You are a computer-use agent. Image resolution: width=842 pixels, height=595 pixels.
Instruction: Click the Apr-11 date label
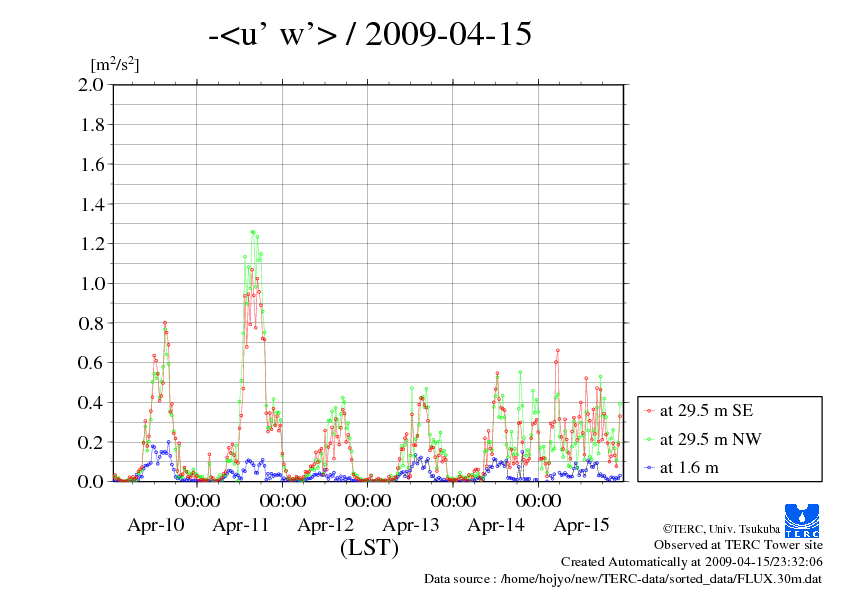point(241,525)
